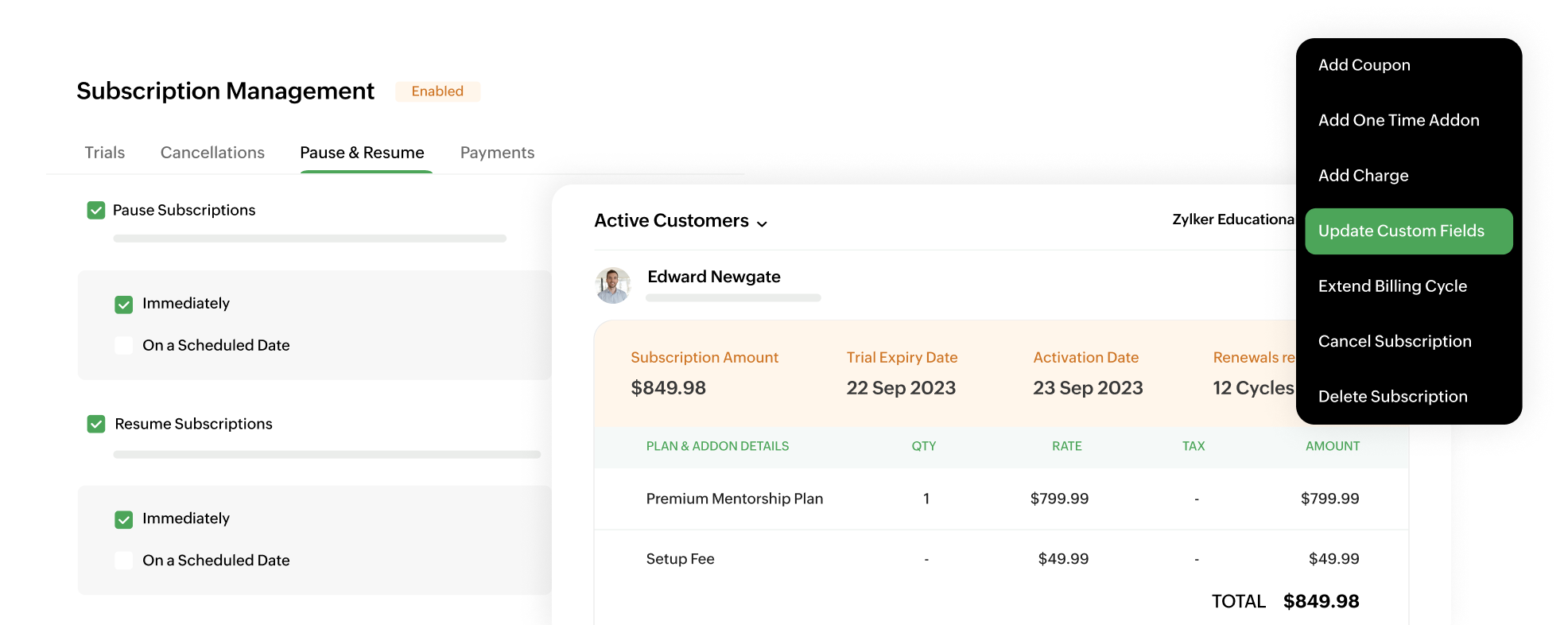Click the Add Charge option
Image resolution: width=1568 pixels, height=625 pixels.
(x=1363, y=175)
